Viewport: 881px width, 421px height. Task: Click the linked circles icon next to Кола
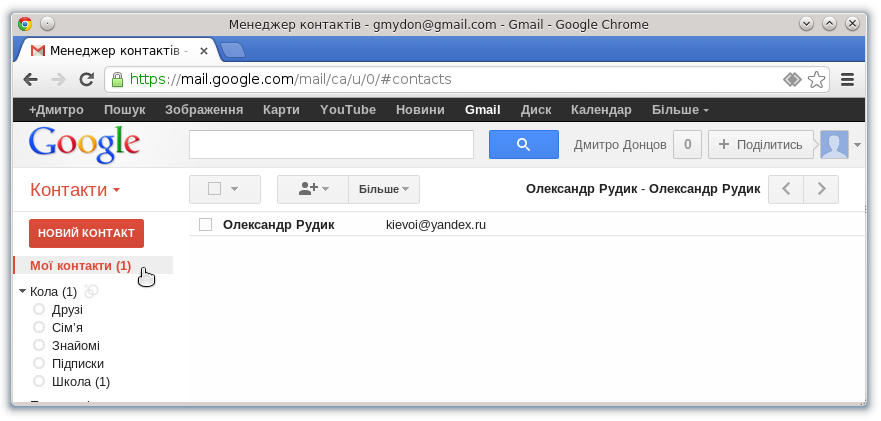coord(91,291)
